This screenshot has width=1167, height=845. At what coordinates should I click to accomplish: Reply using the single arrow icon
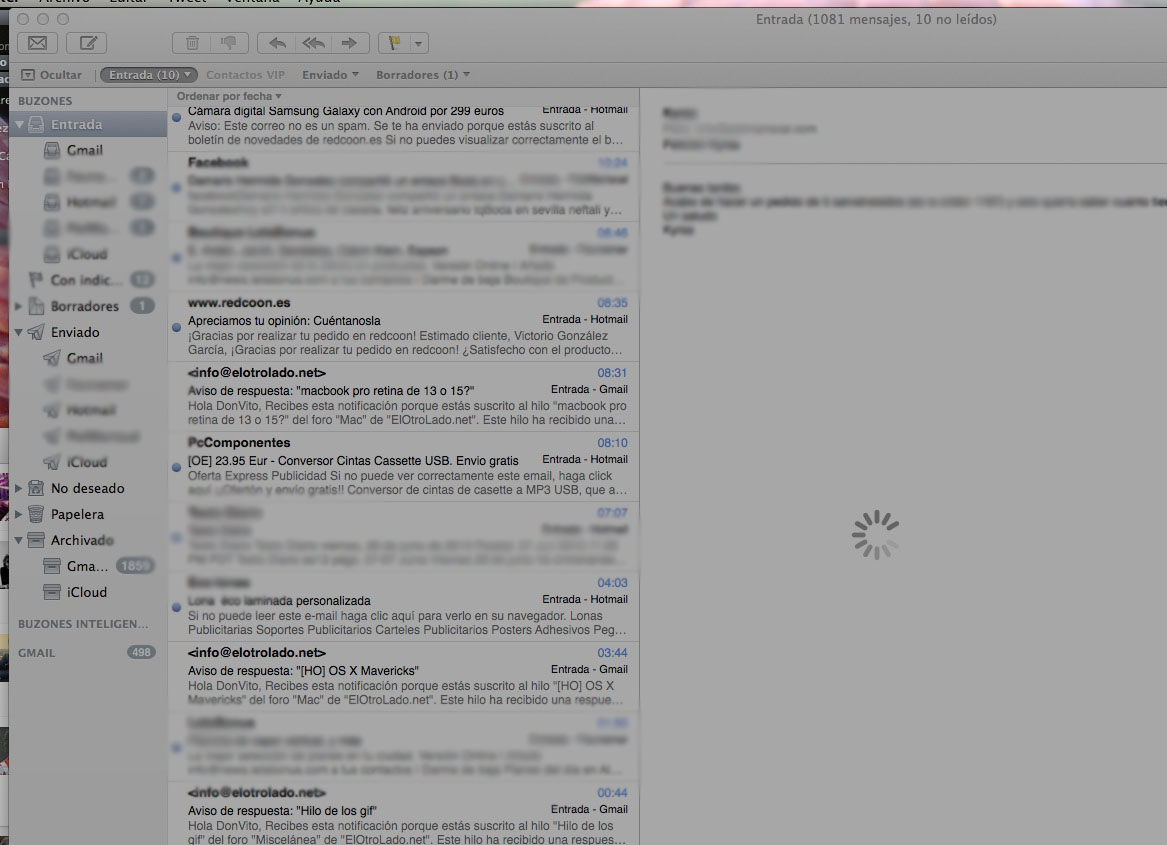(277, 43)
